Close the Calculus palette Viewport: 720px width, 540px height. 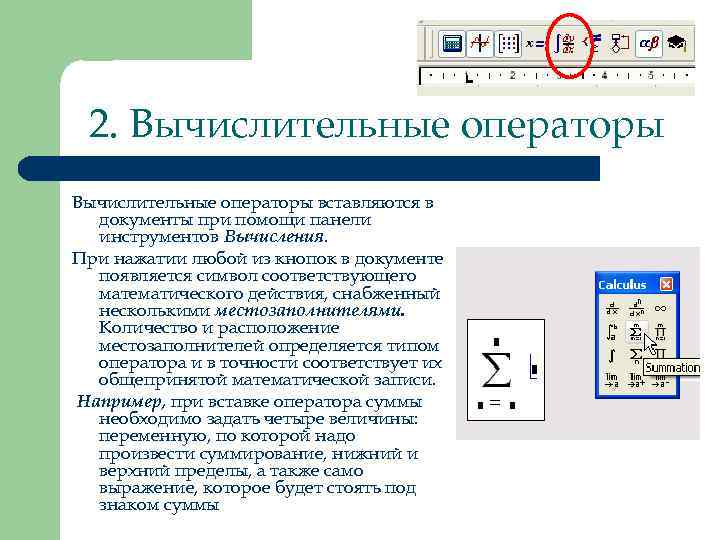tap(666, 285)
